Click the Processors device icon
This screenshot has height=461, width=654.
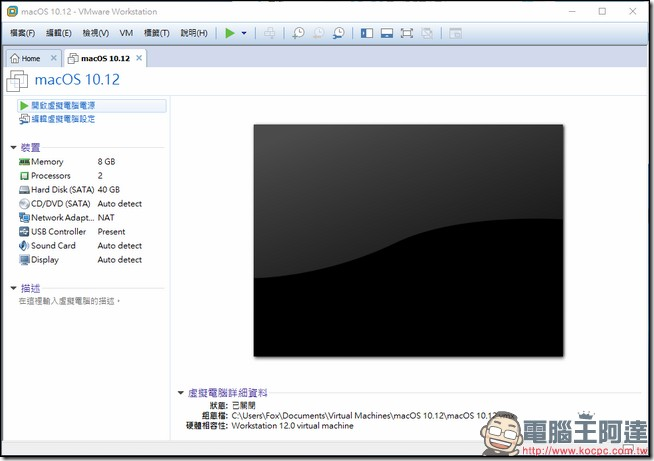pos(24,176)
